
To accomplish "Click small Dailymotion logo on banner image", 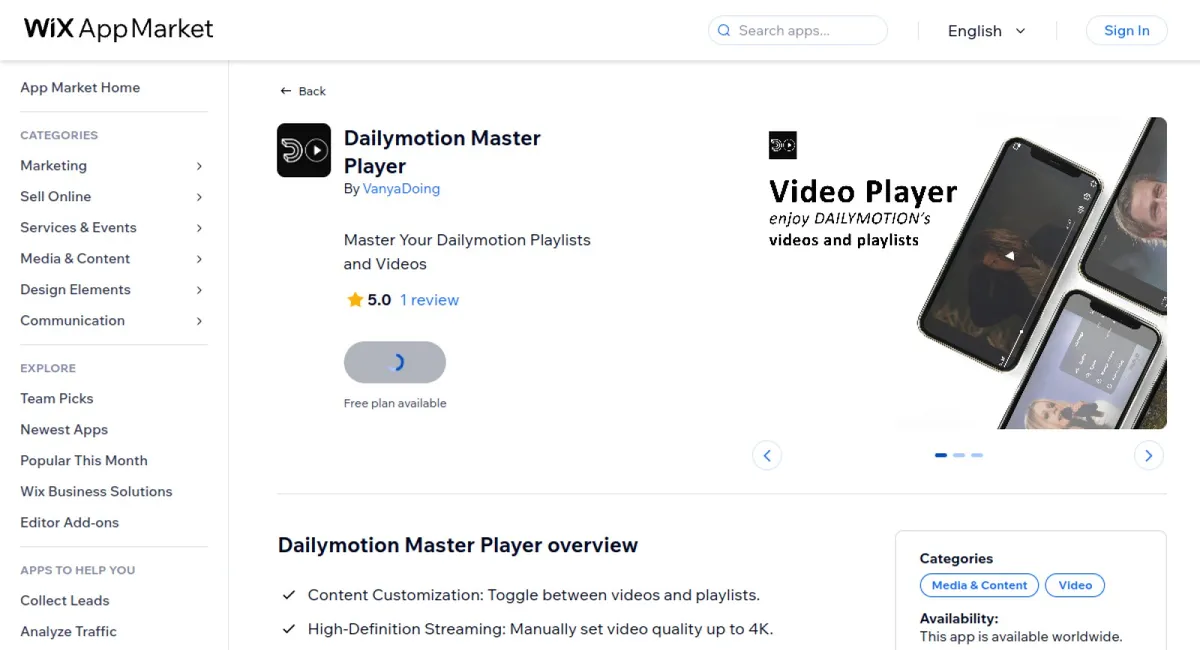I will (x=783, y=145).
